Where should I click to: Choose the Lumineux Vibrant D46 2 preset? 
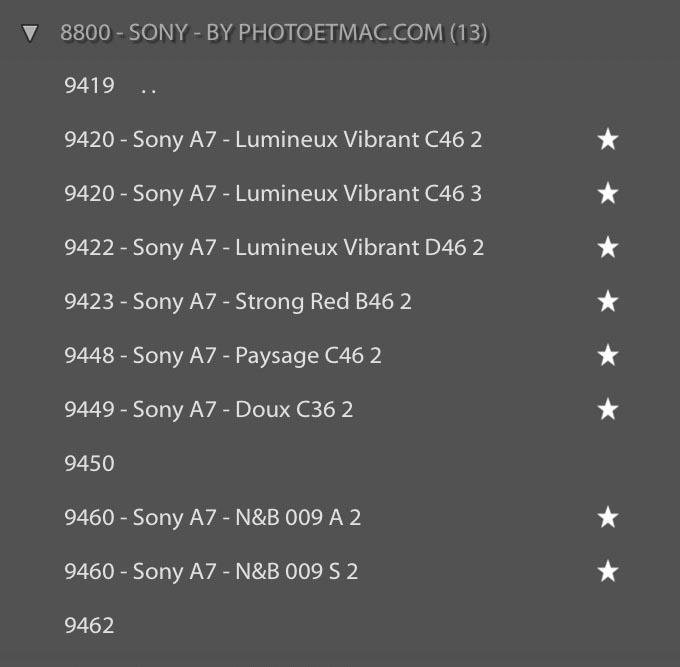tap(273, 248)
